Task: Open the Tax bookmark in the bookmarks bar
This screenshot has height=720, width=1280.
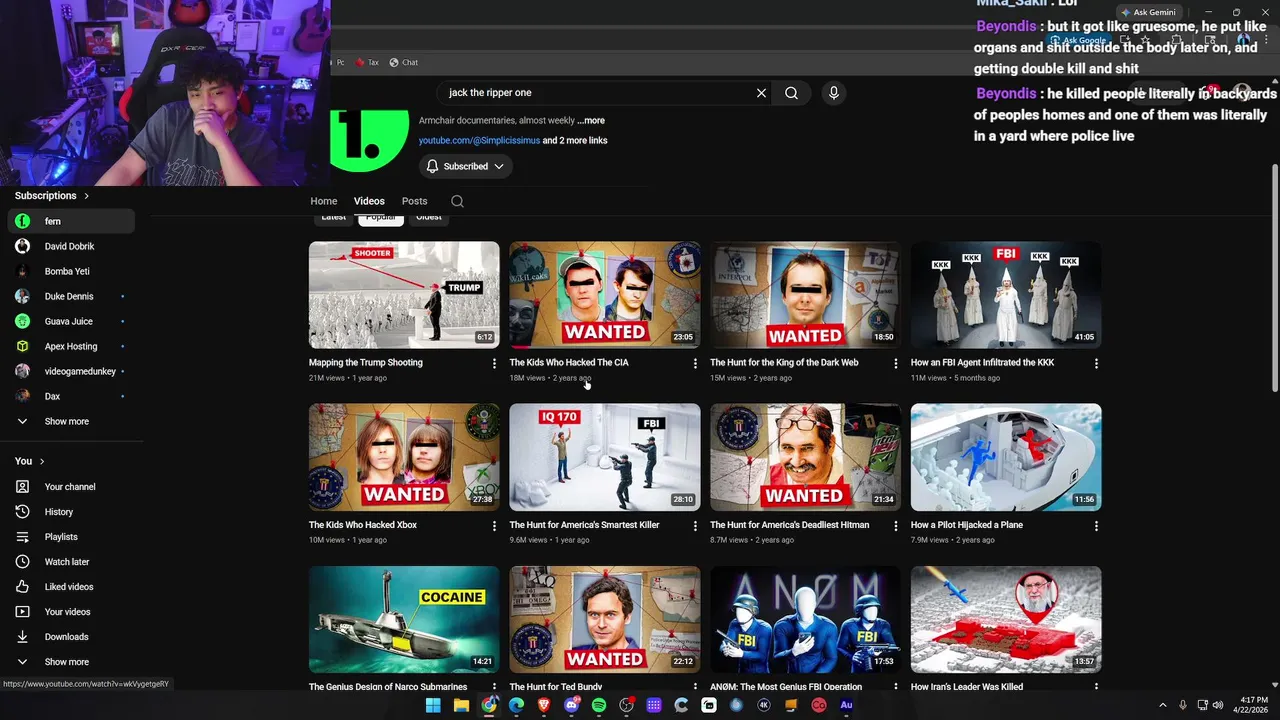Action: pos(367,62)
